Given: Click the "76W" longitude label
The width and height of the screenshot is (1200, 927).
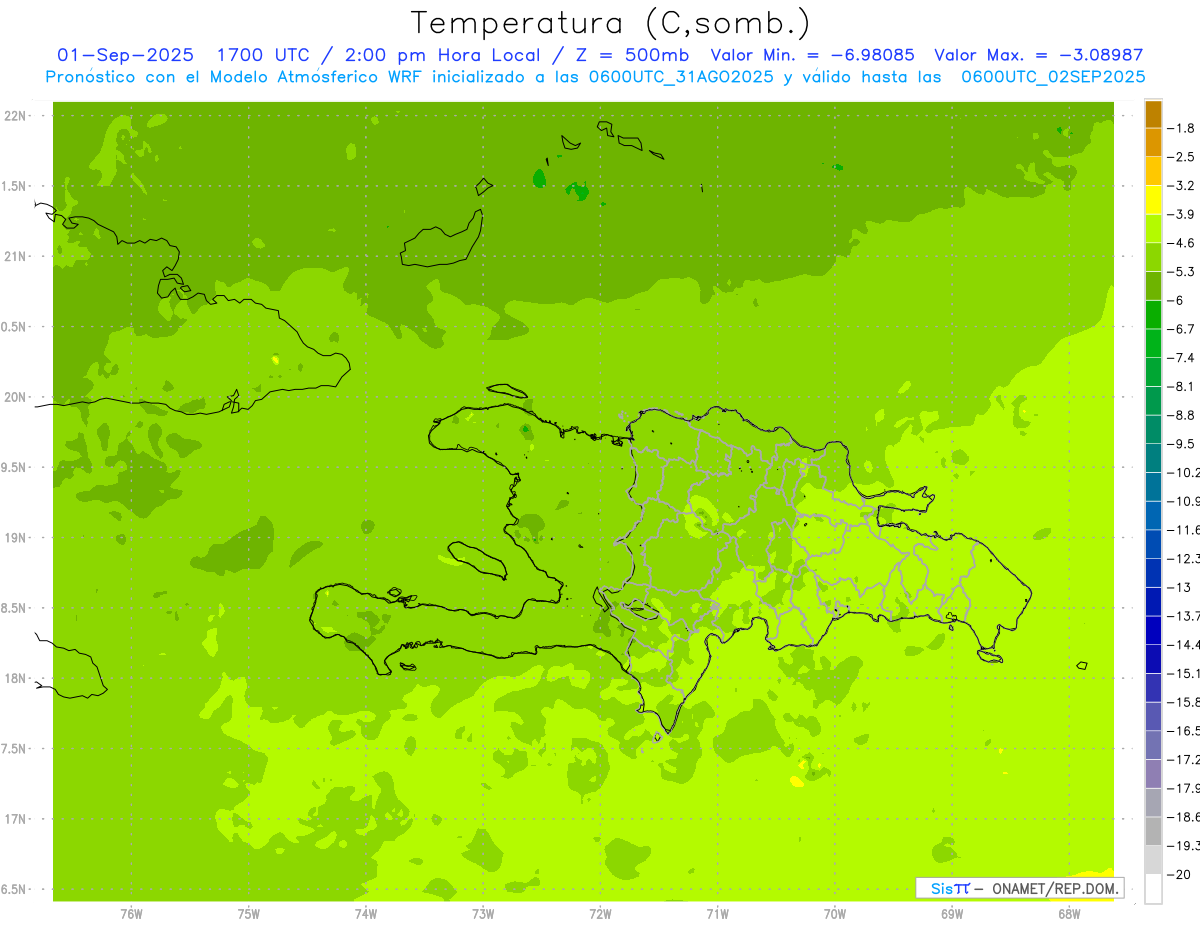Looking at the screenshot, I should [x=131, y=913].
